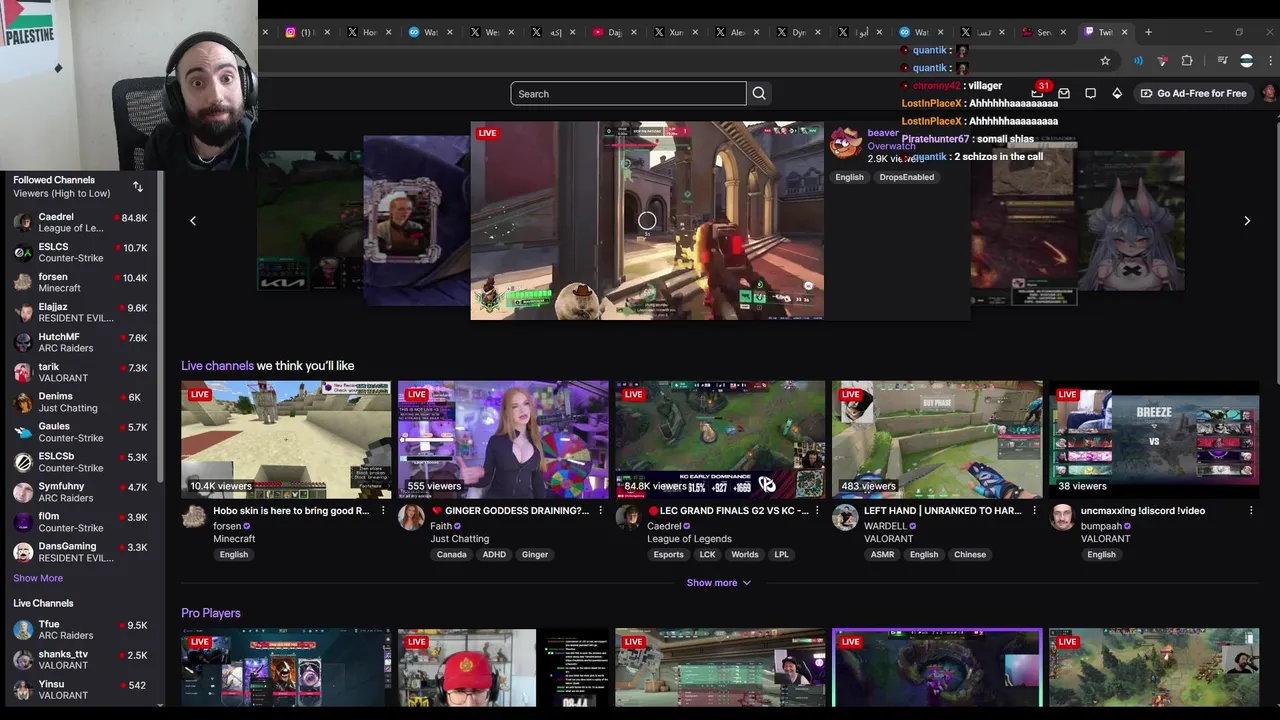Image resolution: width=1280 pixels, height=720 pixels.
Task: Expand followed channels with Show More
Action: pyautogui.click(x=38, y=578)
